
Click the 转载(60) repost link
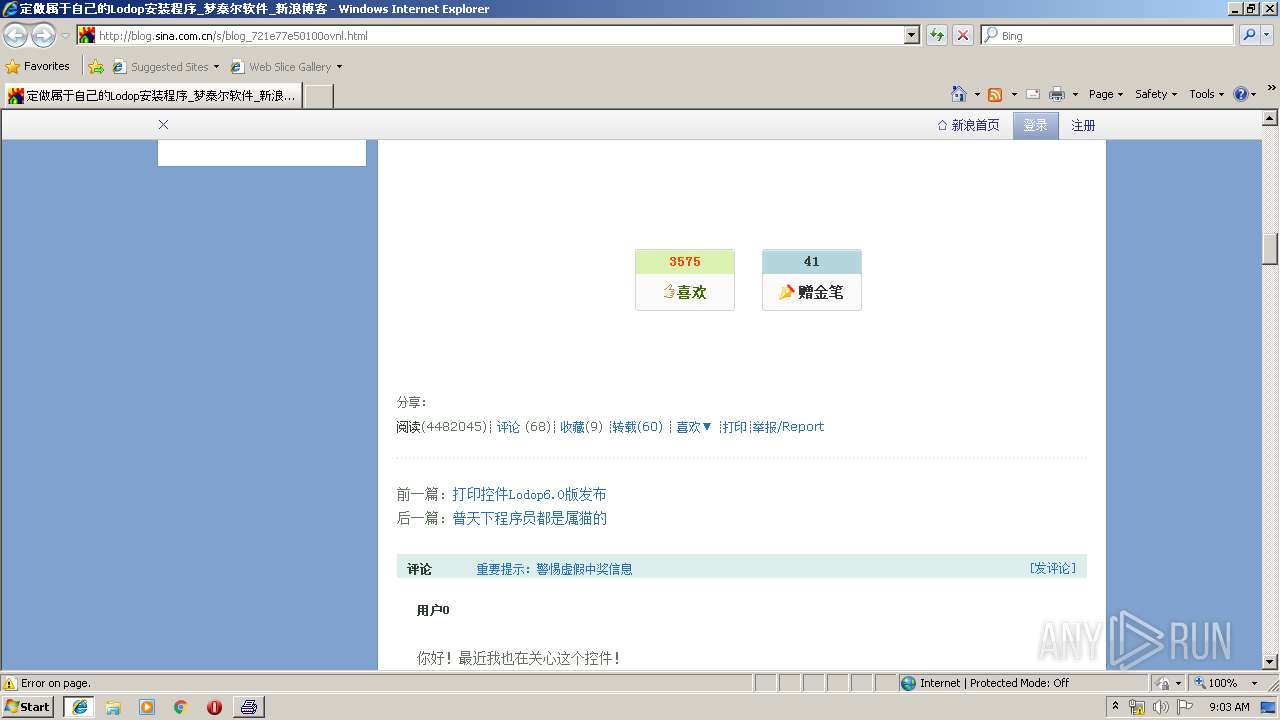tap(638, 427)
